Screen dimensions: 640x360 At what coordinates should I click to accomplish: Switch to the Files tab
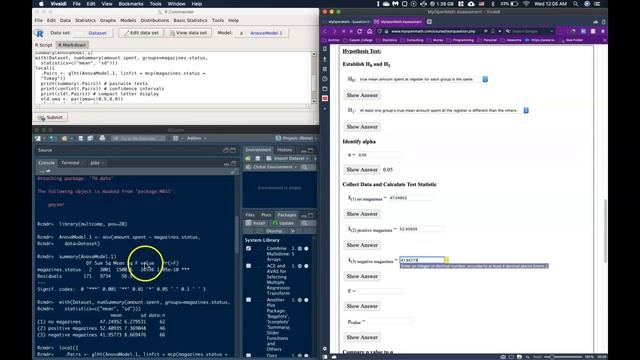click(250, 215)
